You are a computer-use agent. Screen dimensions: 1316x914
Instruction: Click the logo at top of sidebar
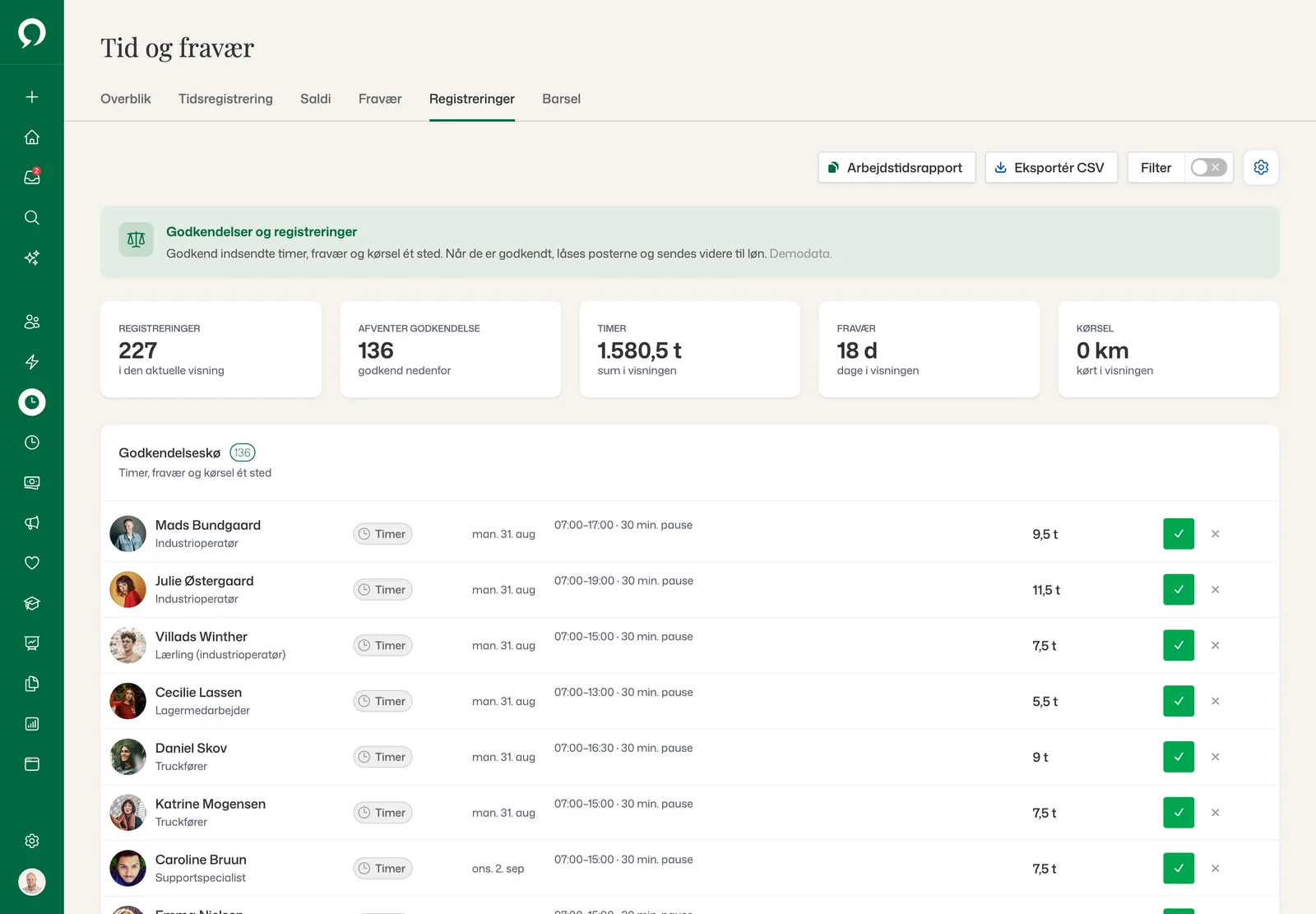[x=32, y=33]
